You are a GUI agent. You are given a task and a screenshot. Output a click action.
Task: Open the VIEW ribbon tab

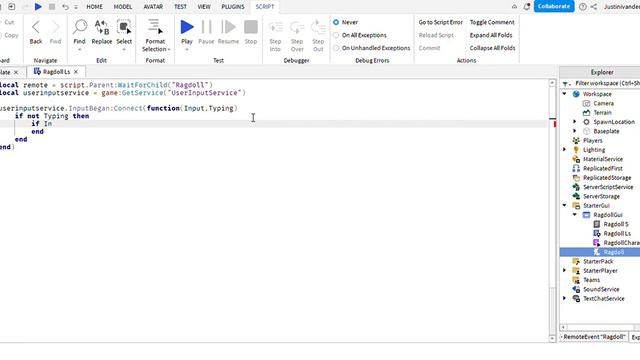pos(204,7)
